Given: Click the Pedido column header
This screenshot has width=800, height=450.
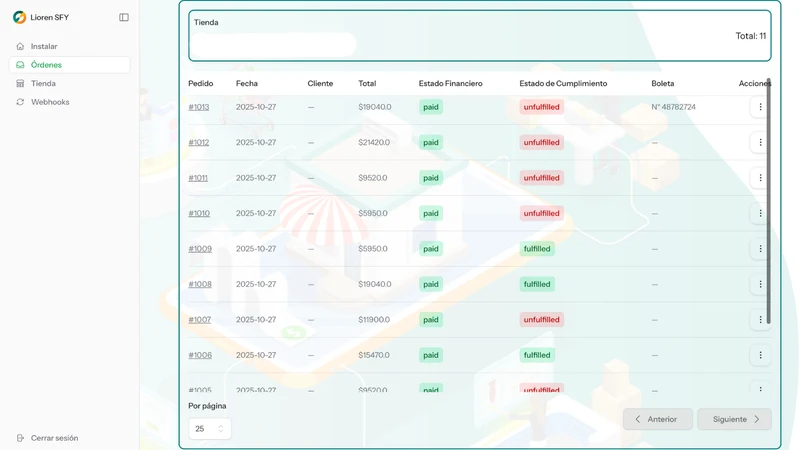Looking at the screenshot, I should click(x=201, y=84).
